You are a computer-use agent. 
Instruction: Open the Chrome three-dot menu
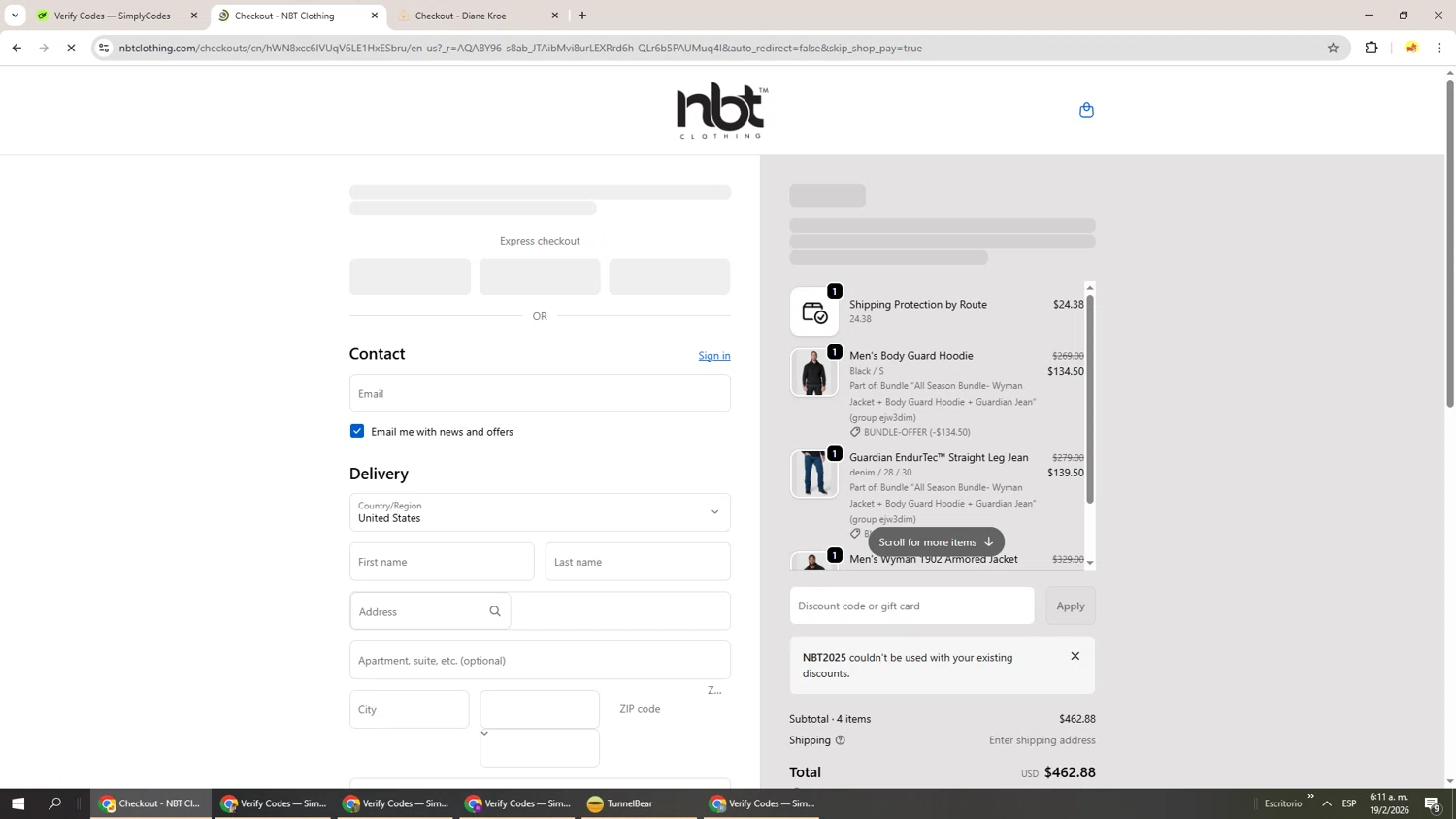tap(1439, 48)
